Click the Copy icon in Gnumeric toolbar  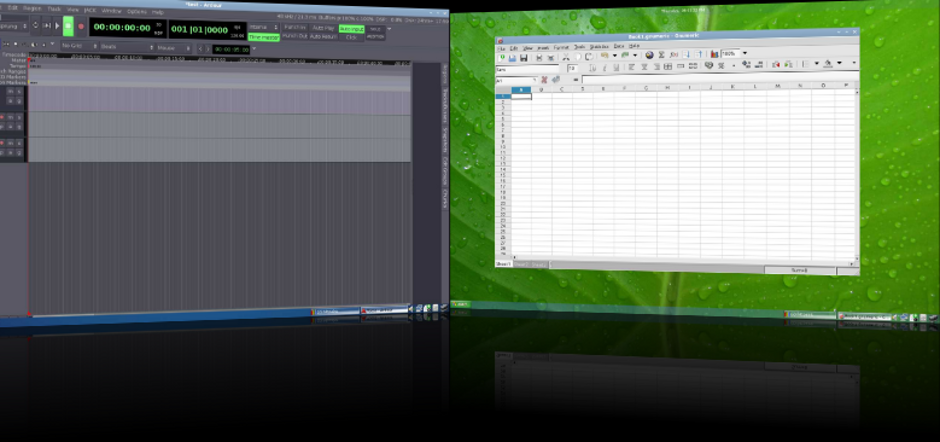tap(577, 57)
